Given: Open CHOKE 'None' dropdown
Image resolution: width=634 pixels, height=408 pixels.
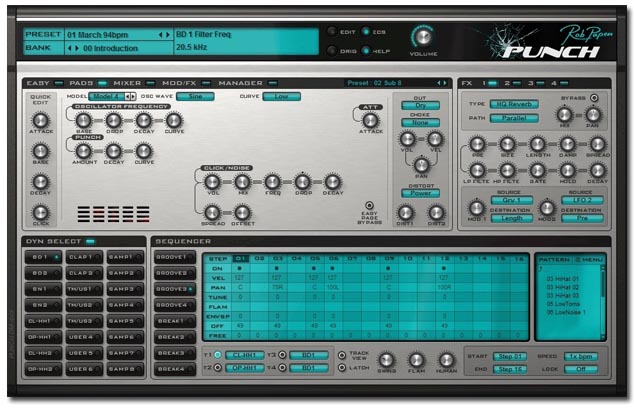Looking at the screenshot, I should coord(421,123).
